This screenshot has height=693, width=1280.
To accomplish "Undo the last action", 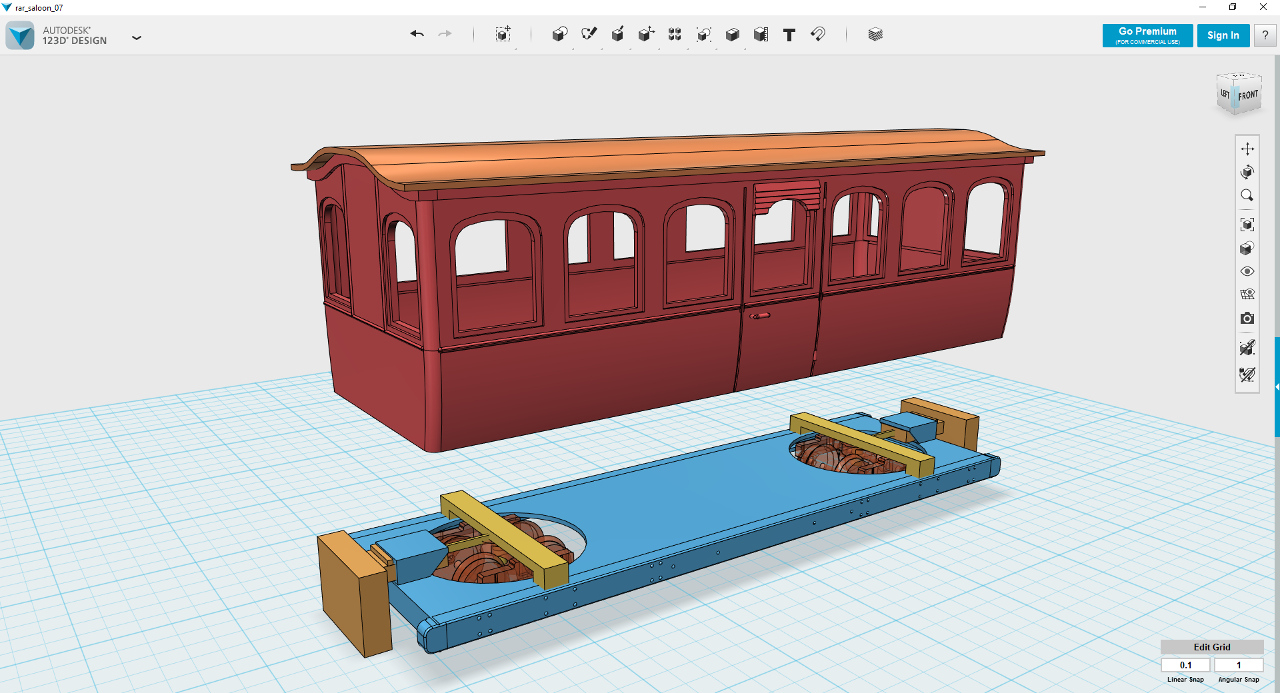I will 417,34.
